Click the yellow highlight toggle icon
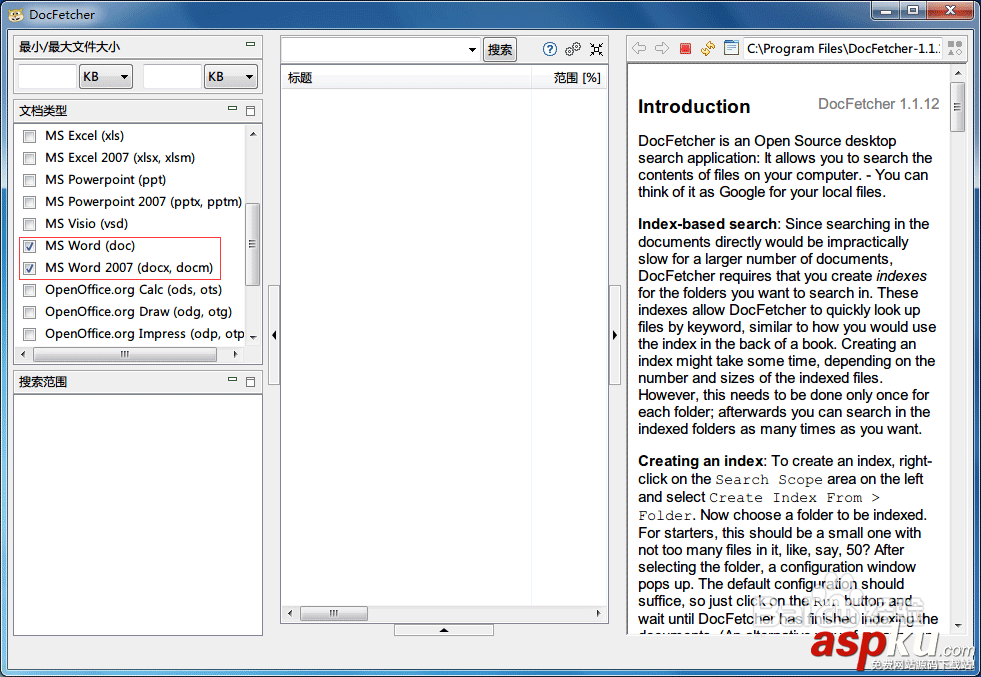The width and height of the screenshot is (981, 677). [x=709, y=48]
